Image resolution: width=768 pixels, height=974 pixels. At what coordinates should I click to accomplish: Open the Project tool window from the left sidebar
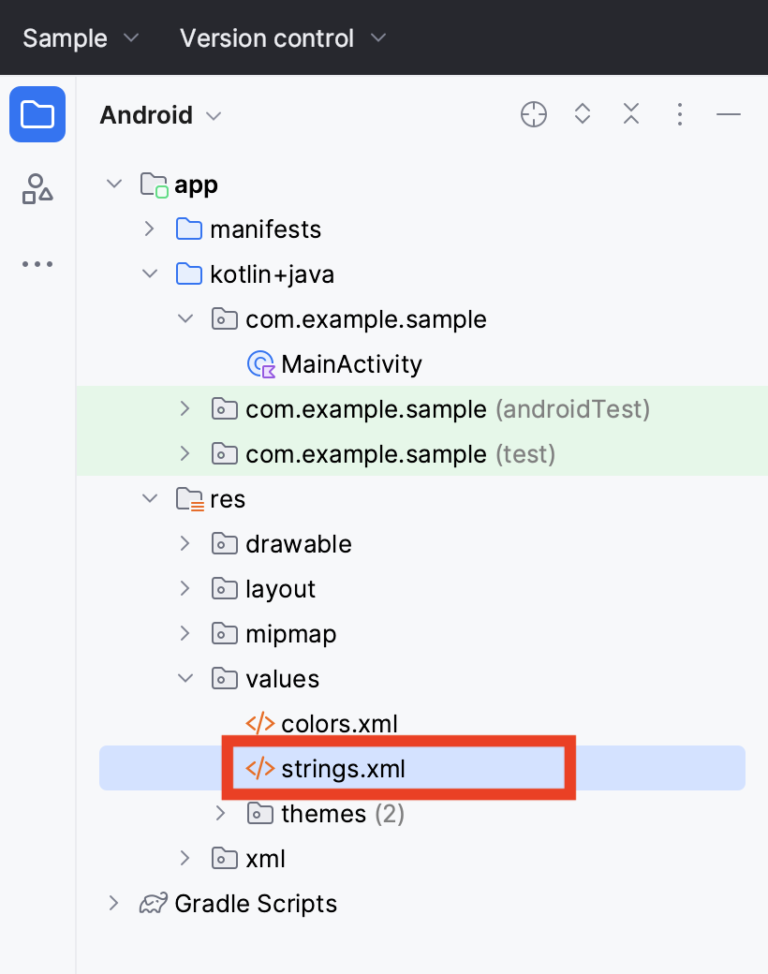point(37,114)
